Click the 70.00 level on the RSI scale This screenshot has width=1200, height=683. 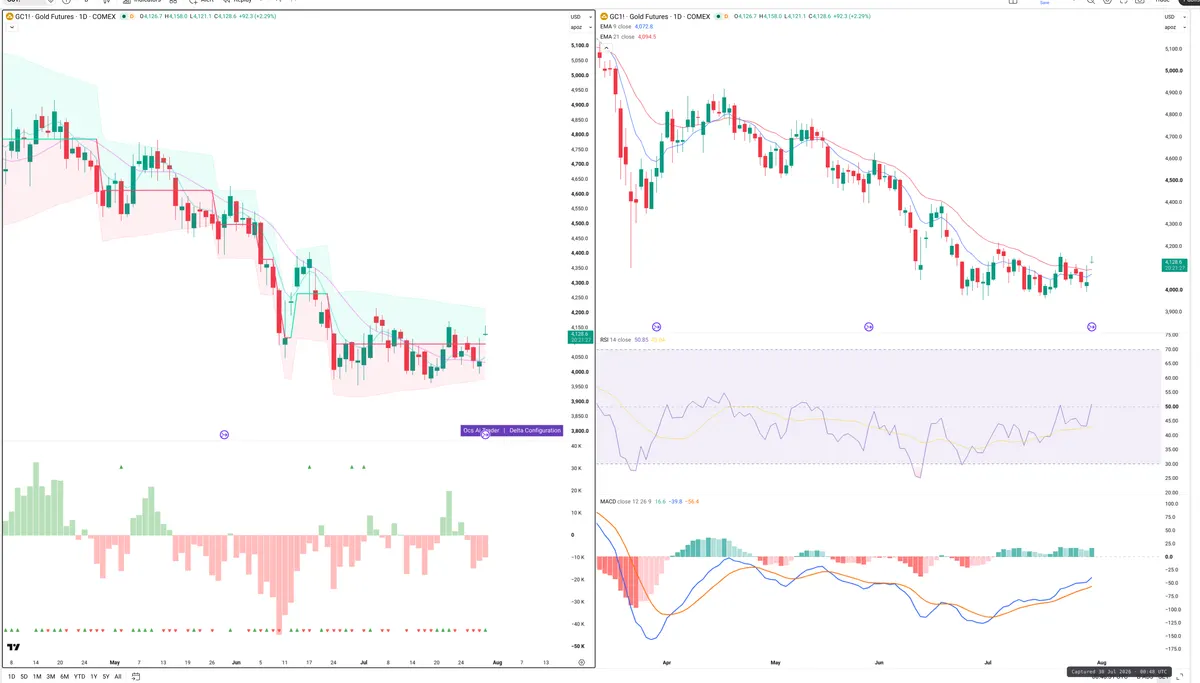(x=1172, y=350)
